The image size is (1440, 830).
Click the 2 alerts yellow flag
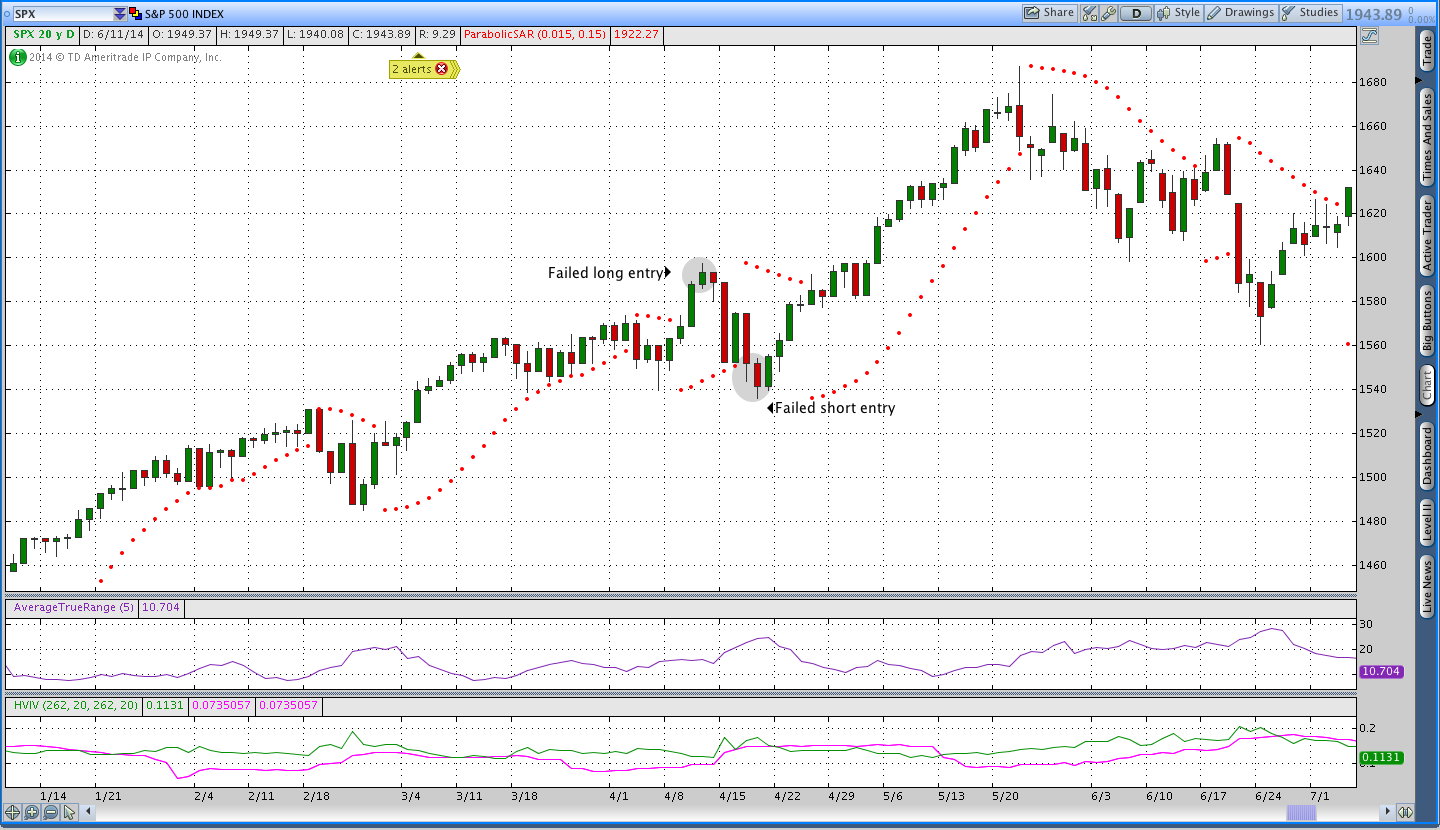point(424,69)
